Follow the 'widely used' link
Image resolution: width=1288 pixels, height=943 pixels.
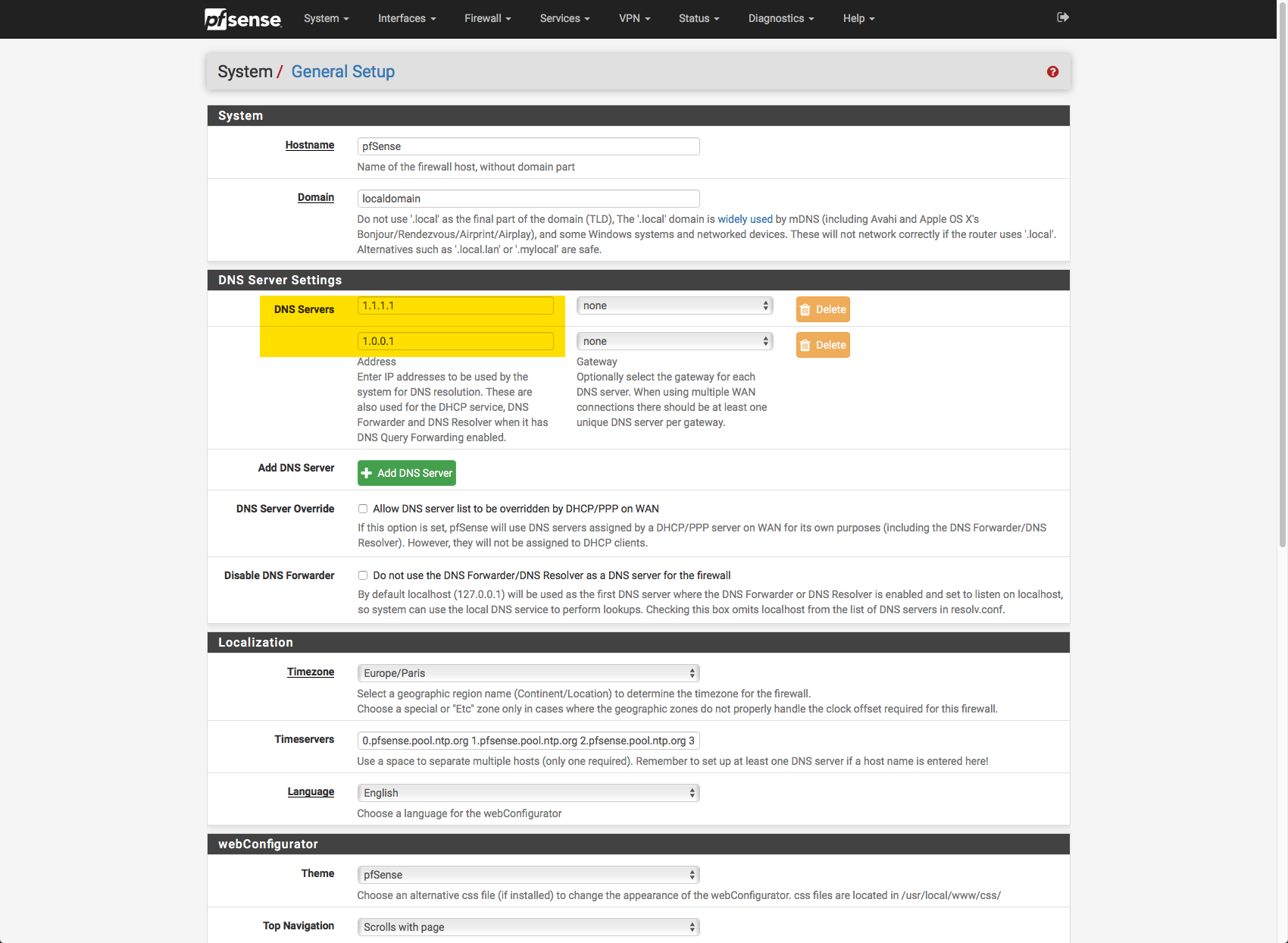click(745, 219)
